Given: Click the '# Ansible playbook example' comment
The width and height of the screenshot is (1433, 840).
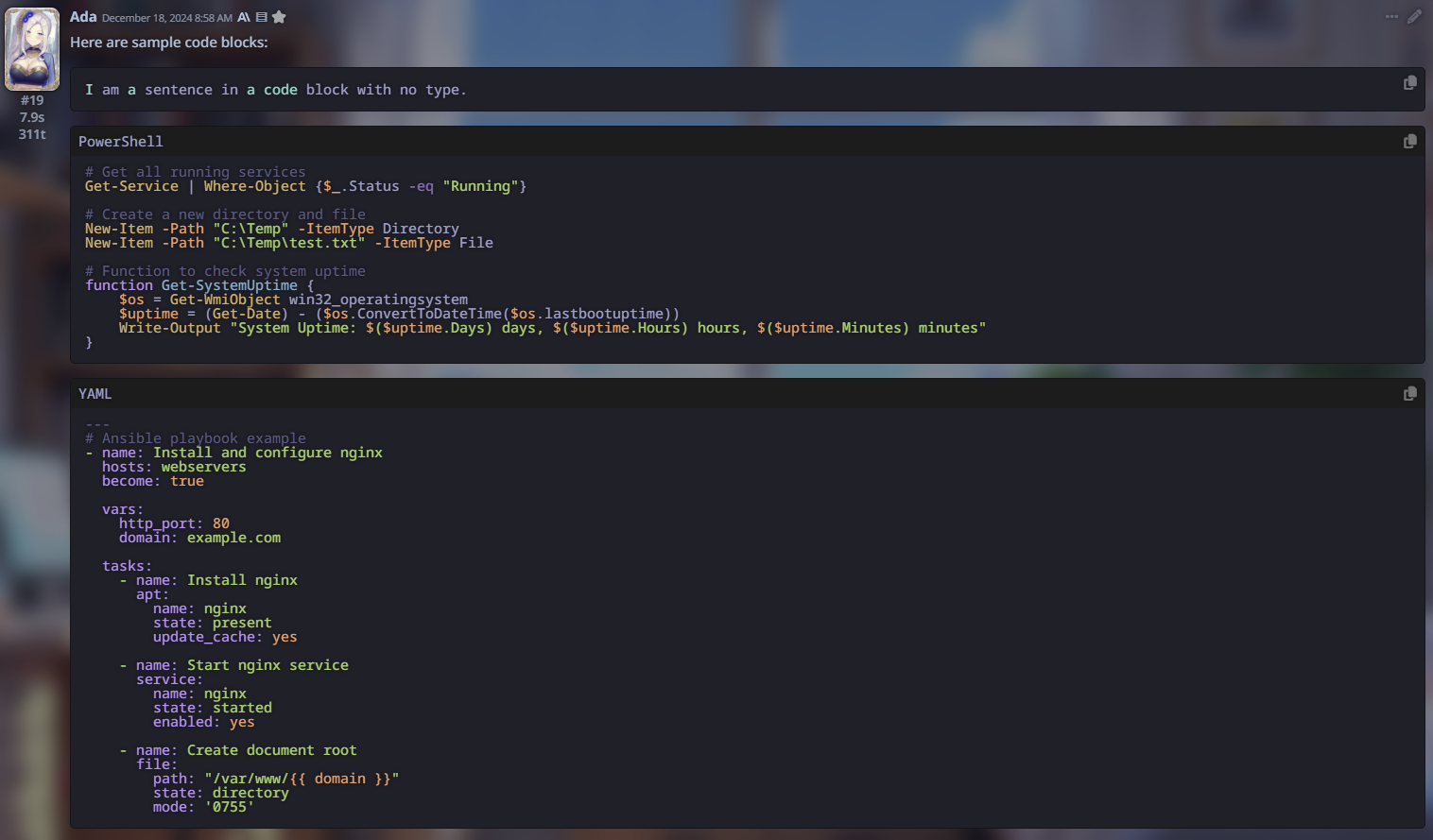Looking at the screenshot, I should pyautogui.click(x=196, y=438).
